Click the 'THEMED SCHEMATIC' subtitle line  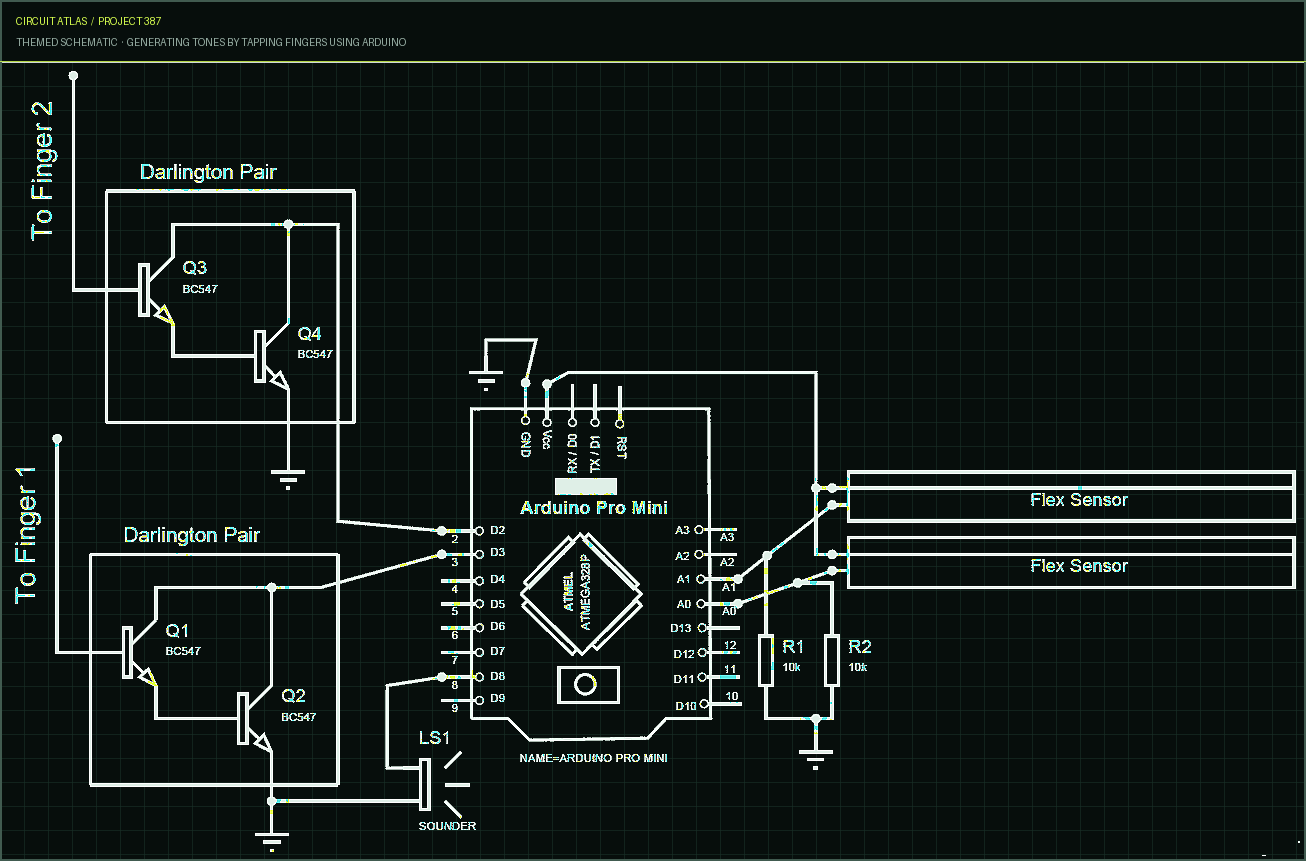[211, 42]
